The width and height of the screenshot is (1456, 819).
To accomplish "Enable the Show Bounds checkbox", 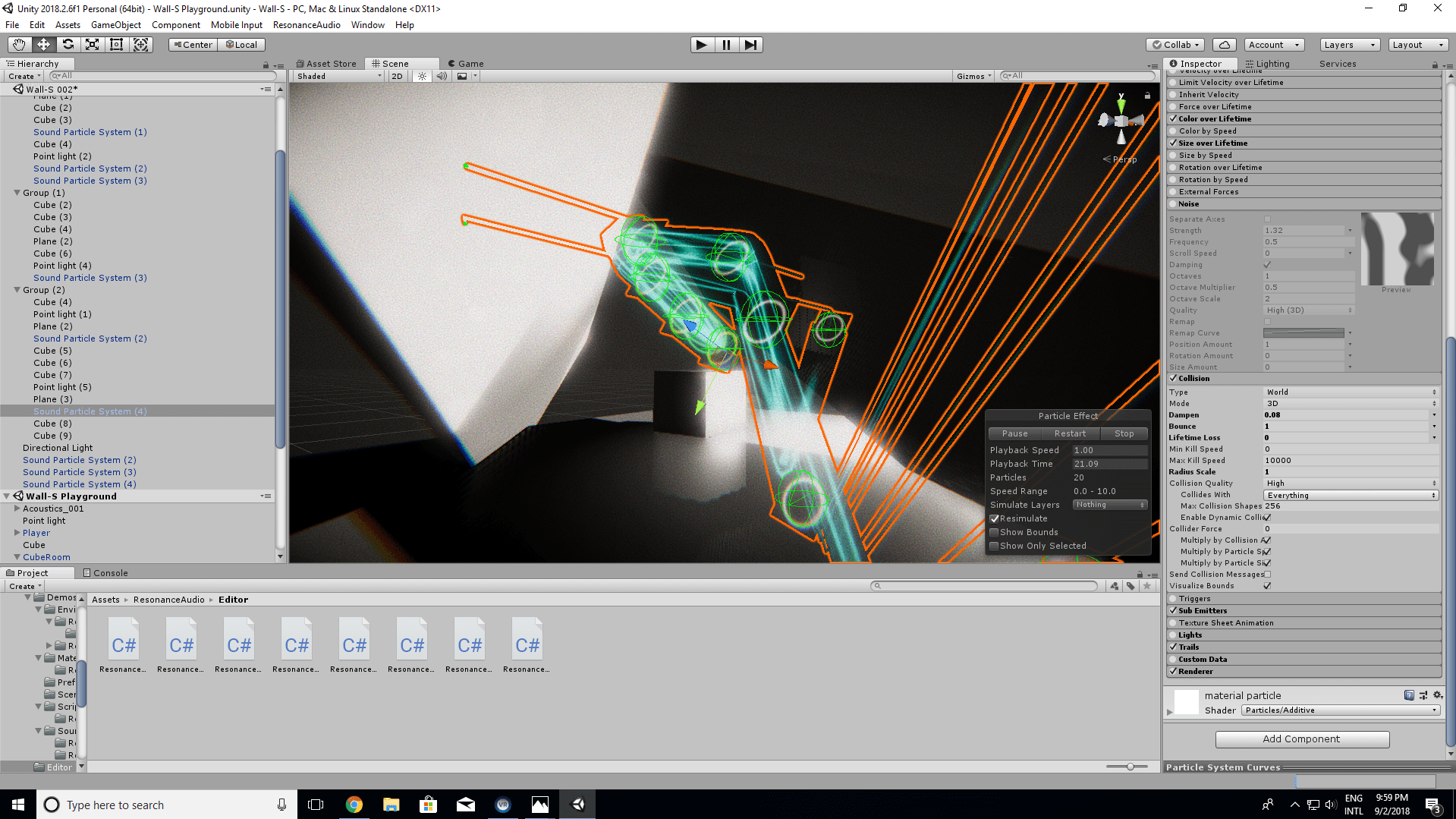I will [x=994, y=532].
